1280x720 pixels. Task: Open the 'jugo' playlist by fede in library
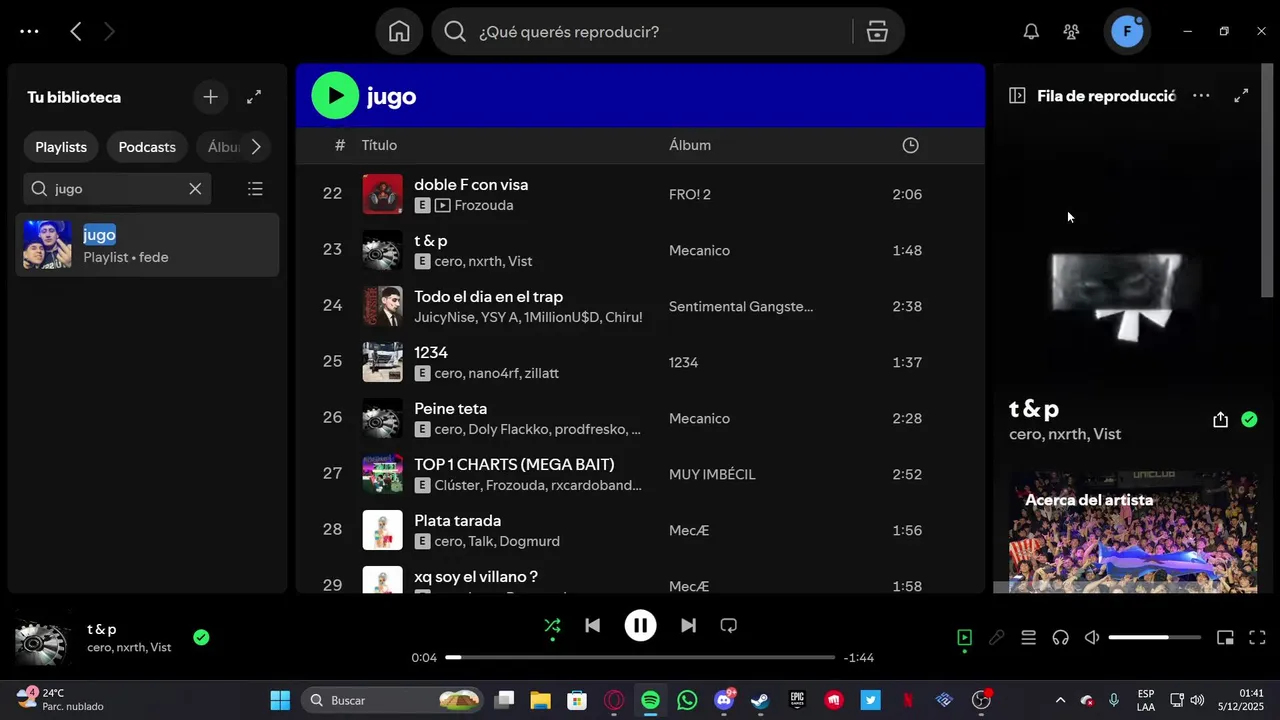(x=147, y=245)
